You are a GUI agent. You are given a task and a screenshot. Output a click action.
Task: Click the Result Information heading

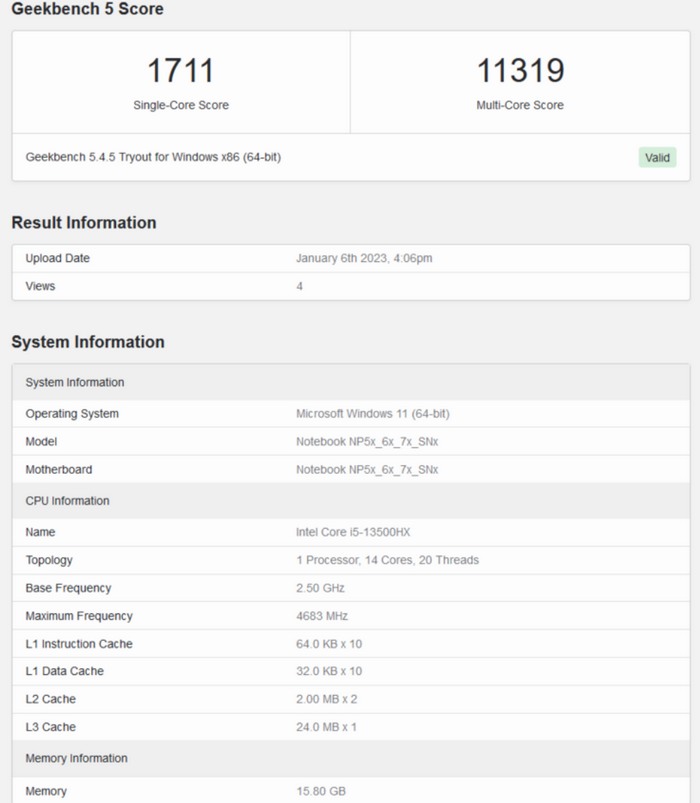[x=84, y=223]
